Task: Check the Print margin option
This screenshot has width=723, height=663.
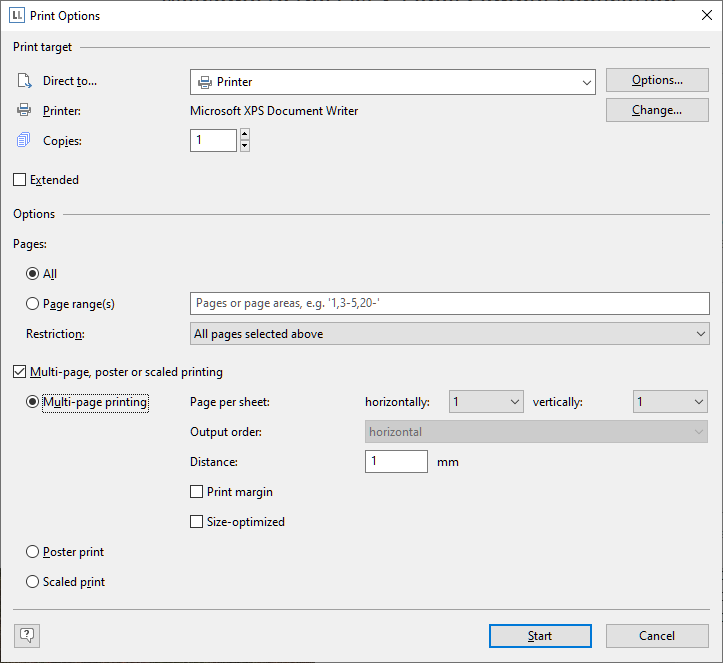Action: (196, 491)
